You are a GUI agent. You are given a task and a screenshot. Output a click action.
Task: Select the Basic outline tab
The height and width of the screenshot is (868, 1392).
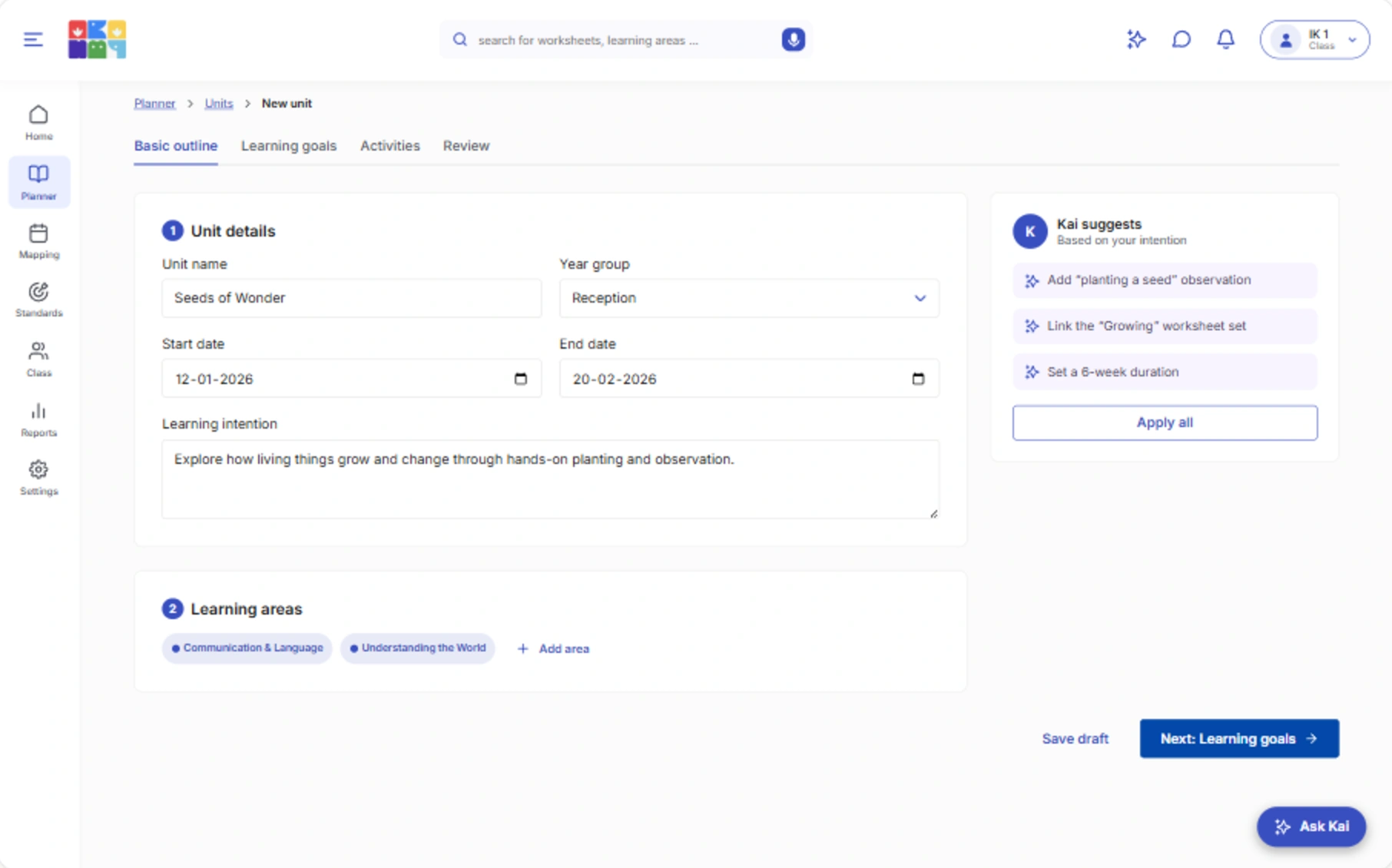tap(176, 146)
